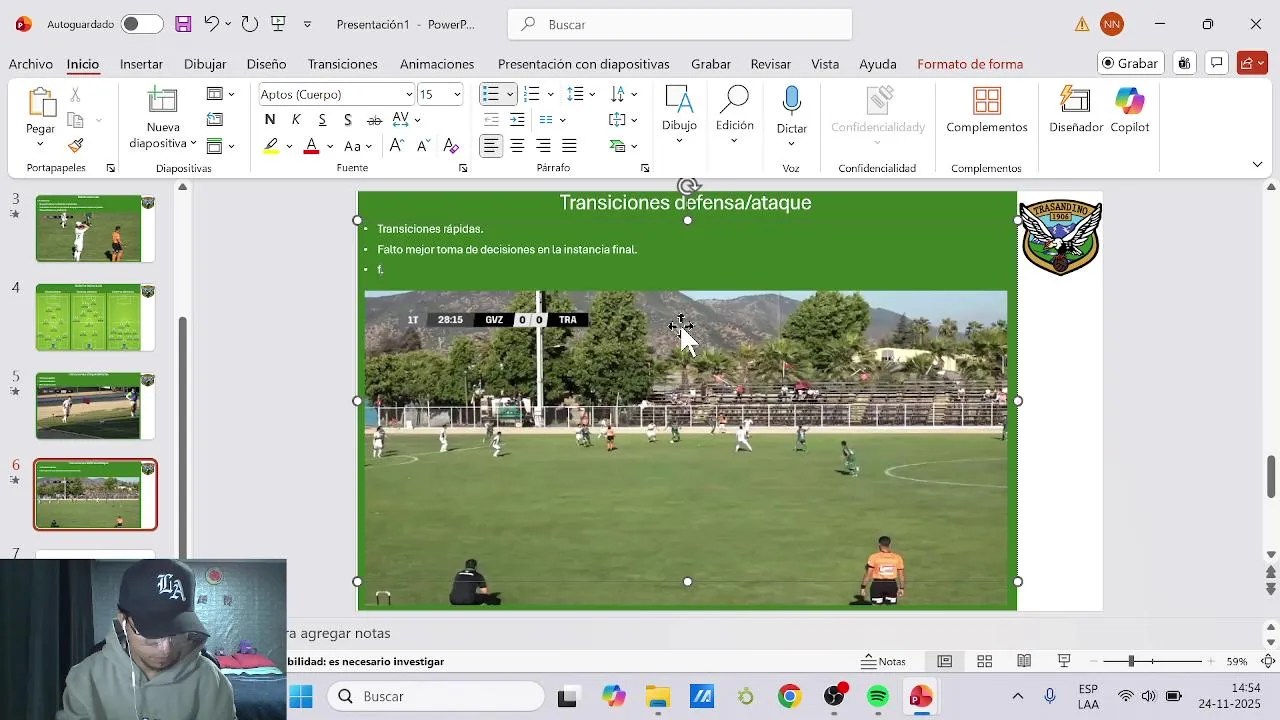The height and width of the screenshot is (720, 1280).
Task: Apply the red font color
Action: pyautogui.click(x=311, y=146)
